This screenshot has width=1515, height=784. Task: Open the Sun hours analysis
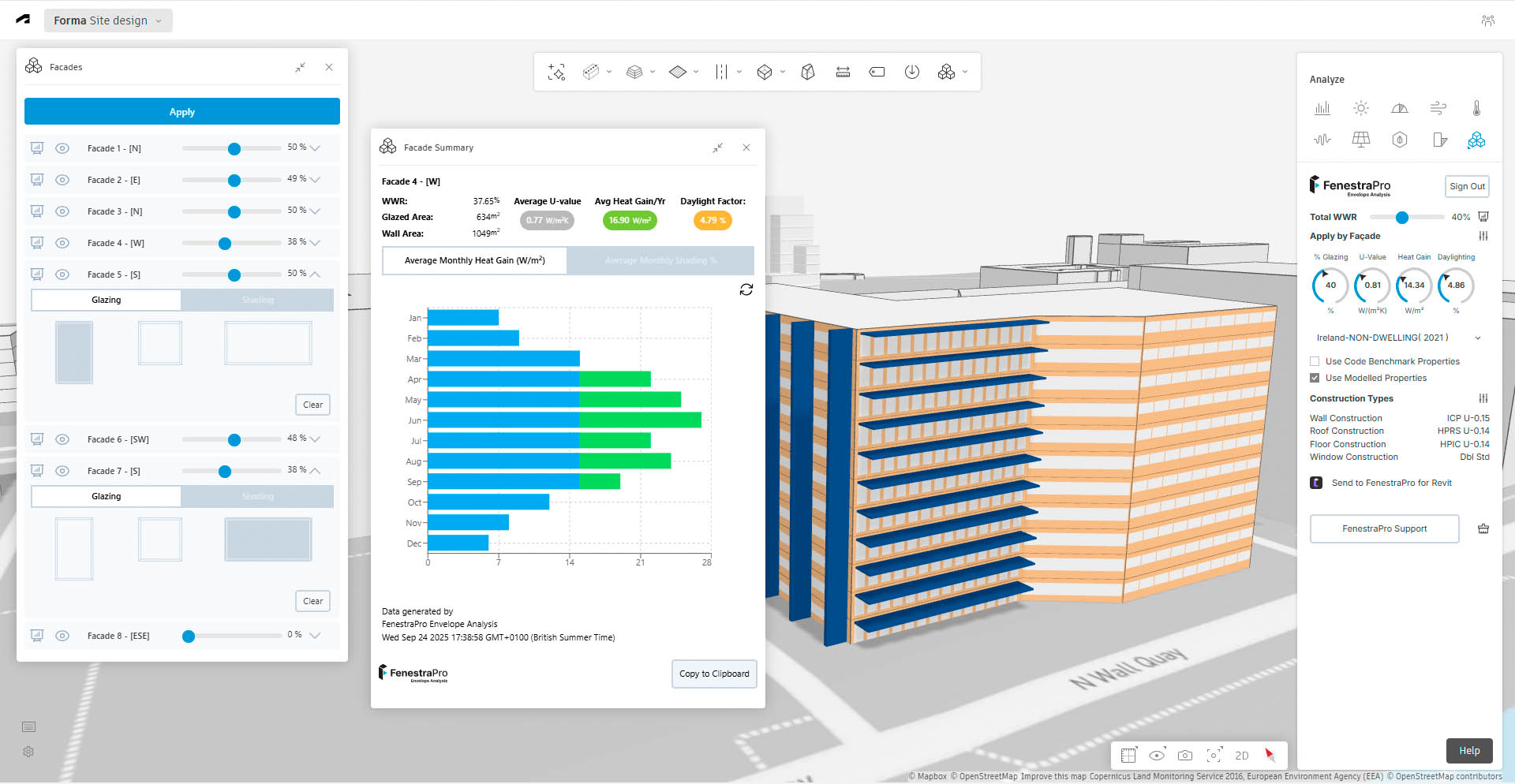point(1360,108)
